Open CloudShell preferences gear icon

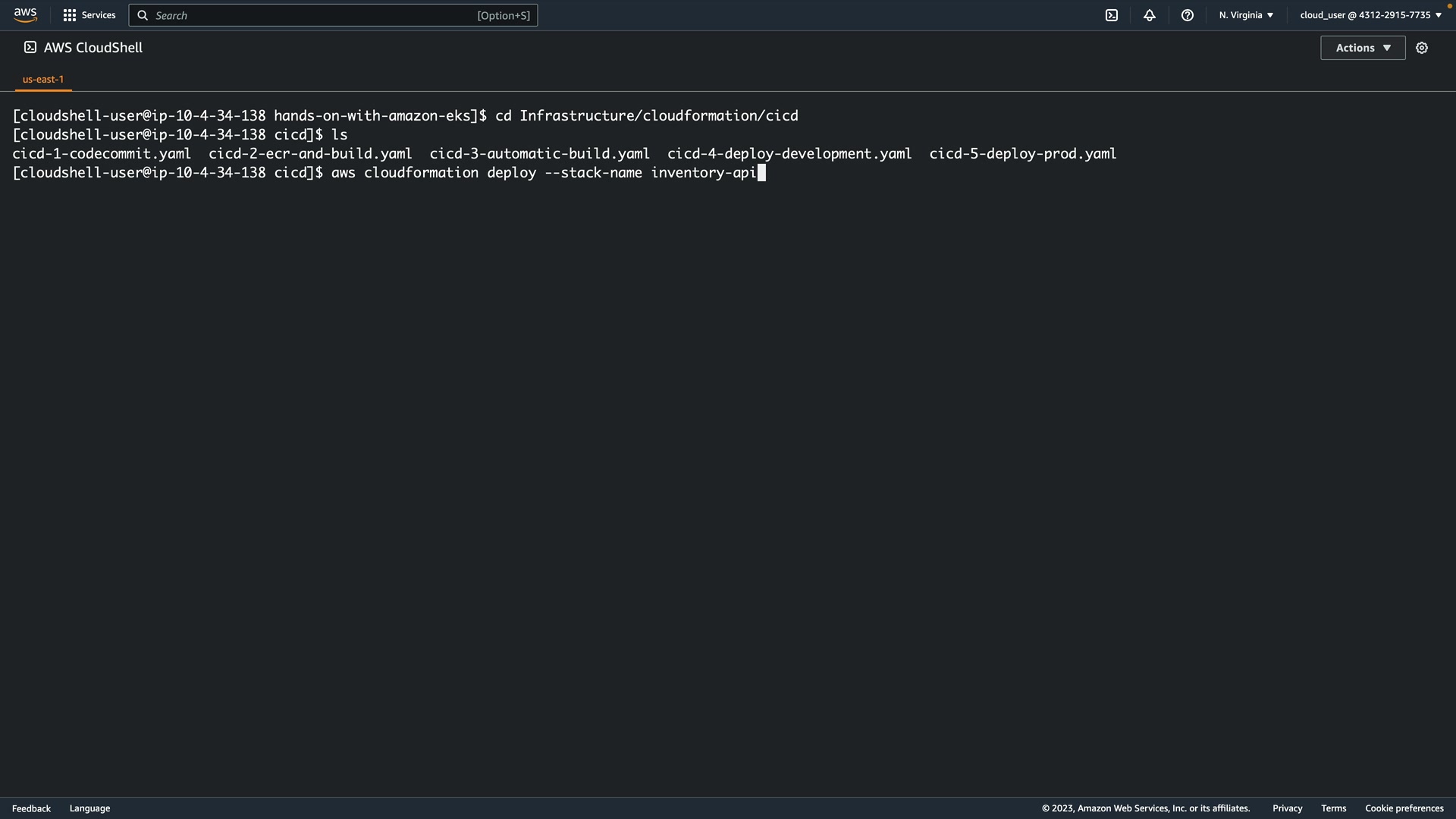(x=1422, y=48)
